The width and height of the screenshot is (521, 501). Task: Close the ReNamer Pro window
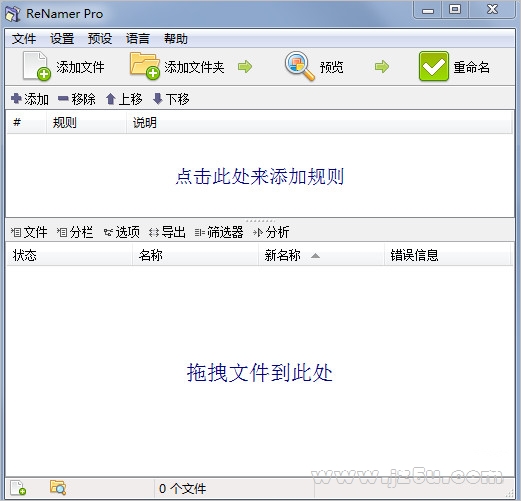point(492,9)
